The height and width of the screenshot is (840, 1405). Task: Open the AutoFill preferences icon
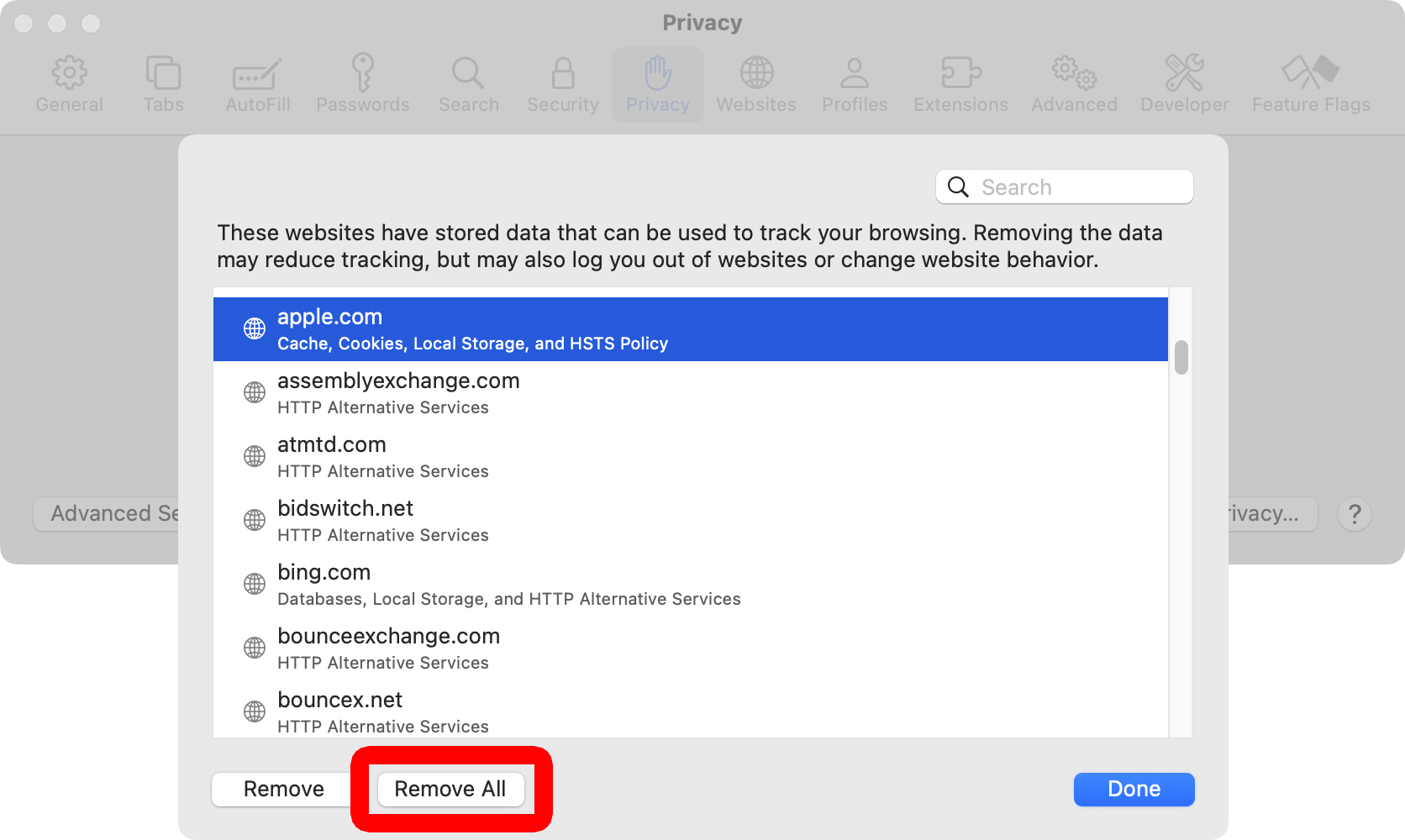[257, 74]
